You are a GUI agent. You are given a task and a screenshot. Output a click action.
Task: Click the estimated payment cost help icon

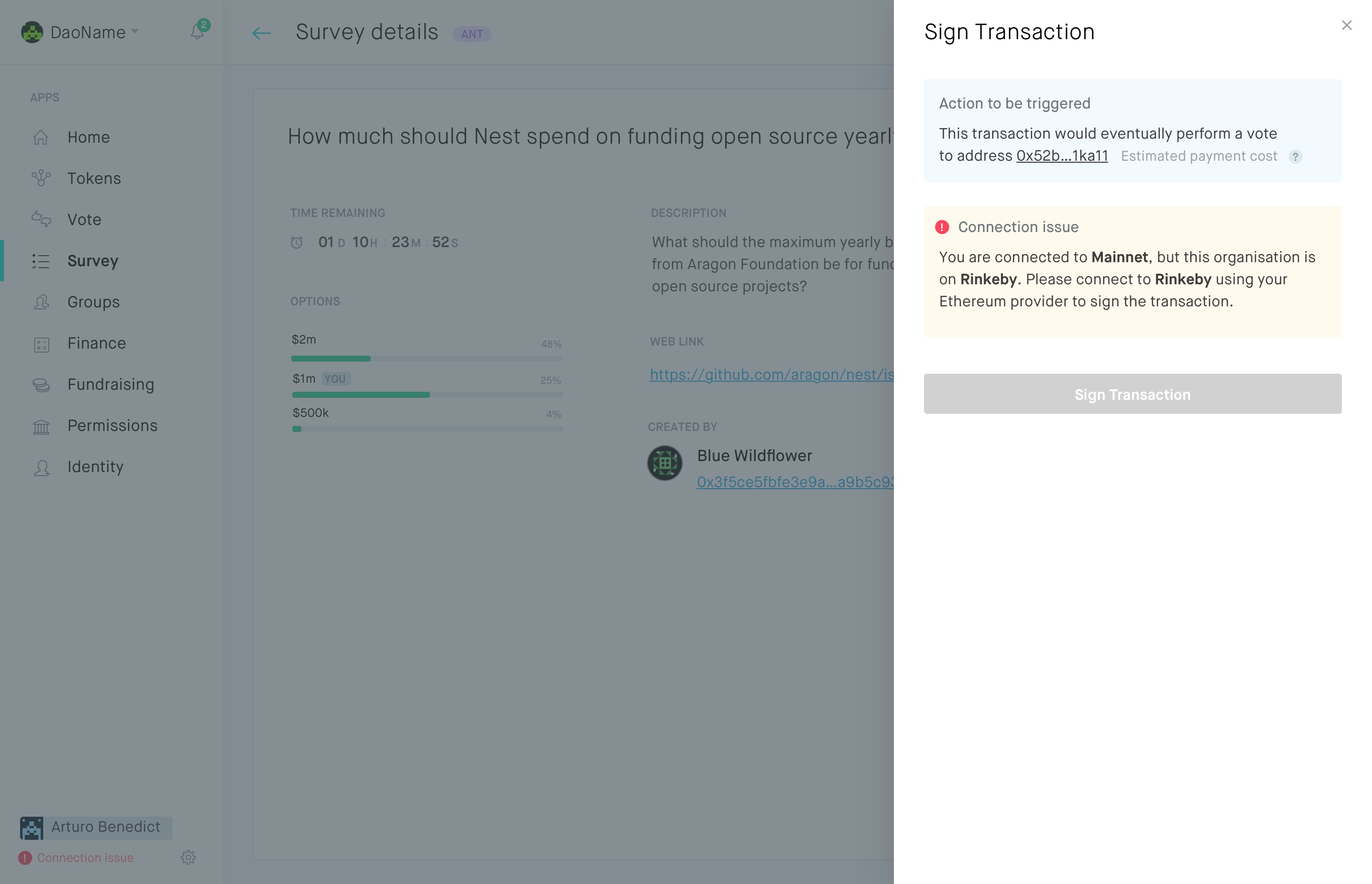(x=1295, y=157)
